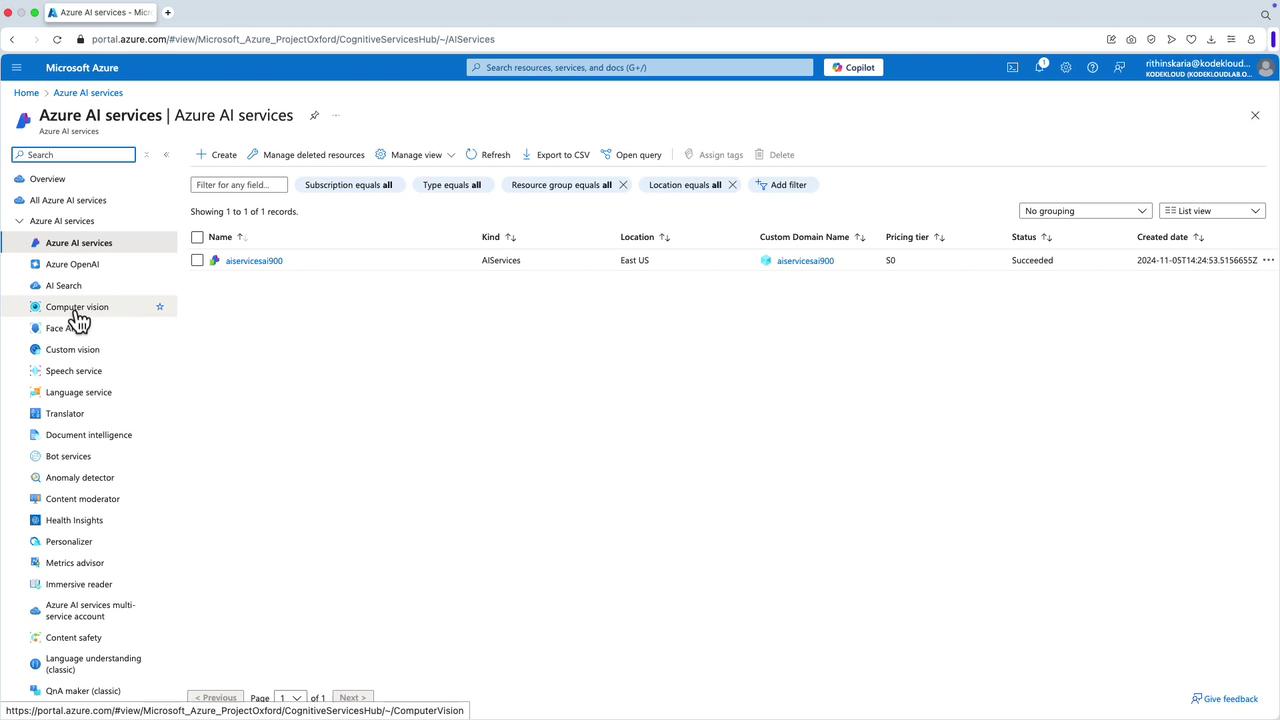Viewport: 1280px width, 720px height.
Task: Favorite Computer vision with the star
Action: pyautogui.click(x=160, y=307)
